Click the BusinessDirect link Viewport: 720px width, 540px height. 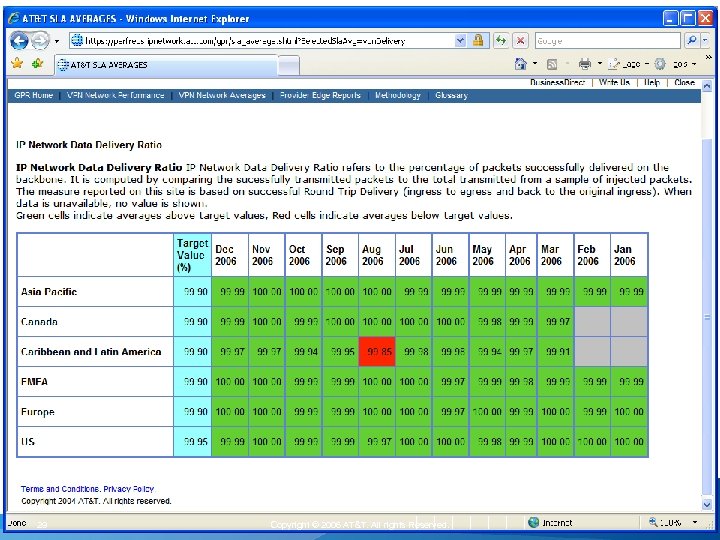tap(557, 82)
